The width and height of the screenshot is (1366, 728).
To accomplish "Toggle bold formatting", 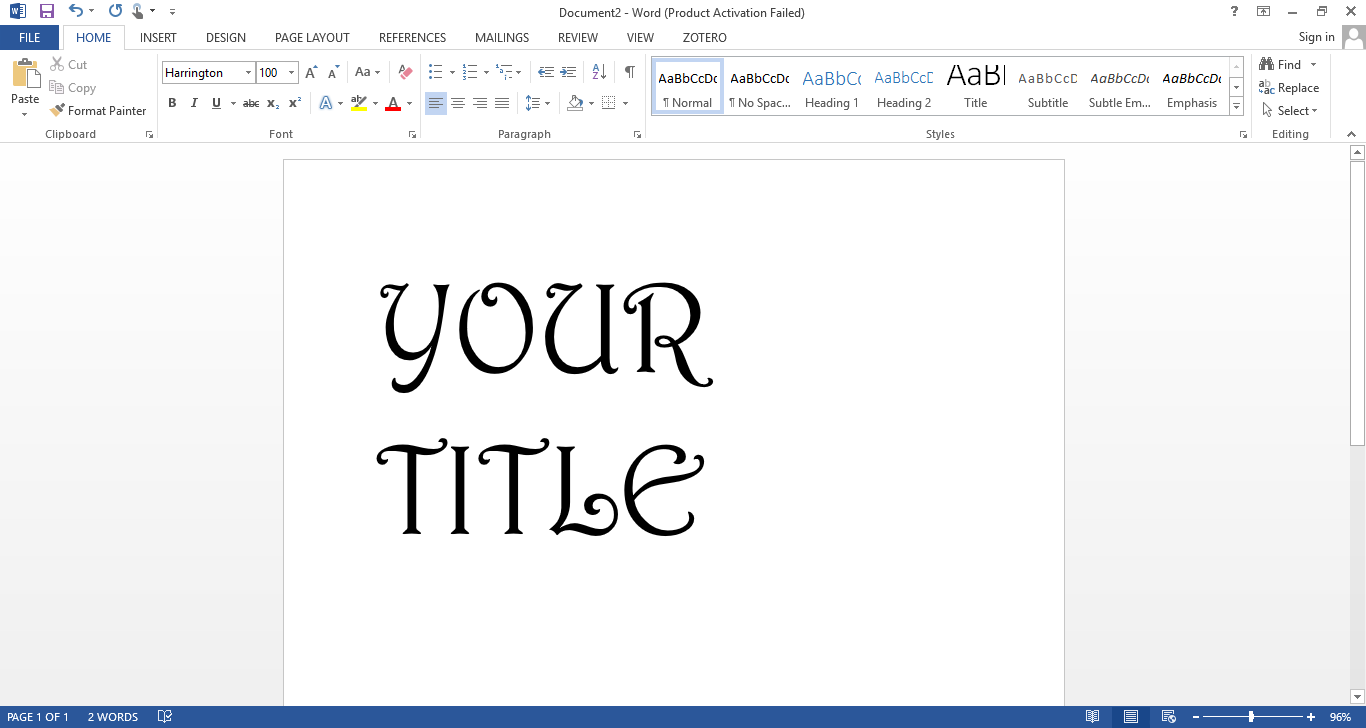I will coord(172,103).
